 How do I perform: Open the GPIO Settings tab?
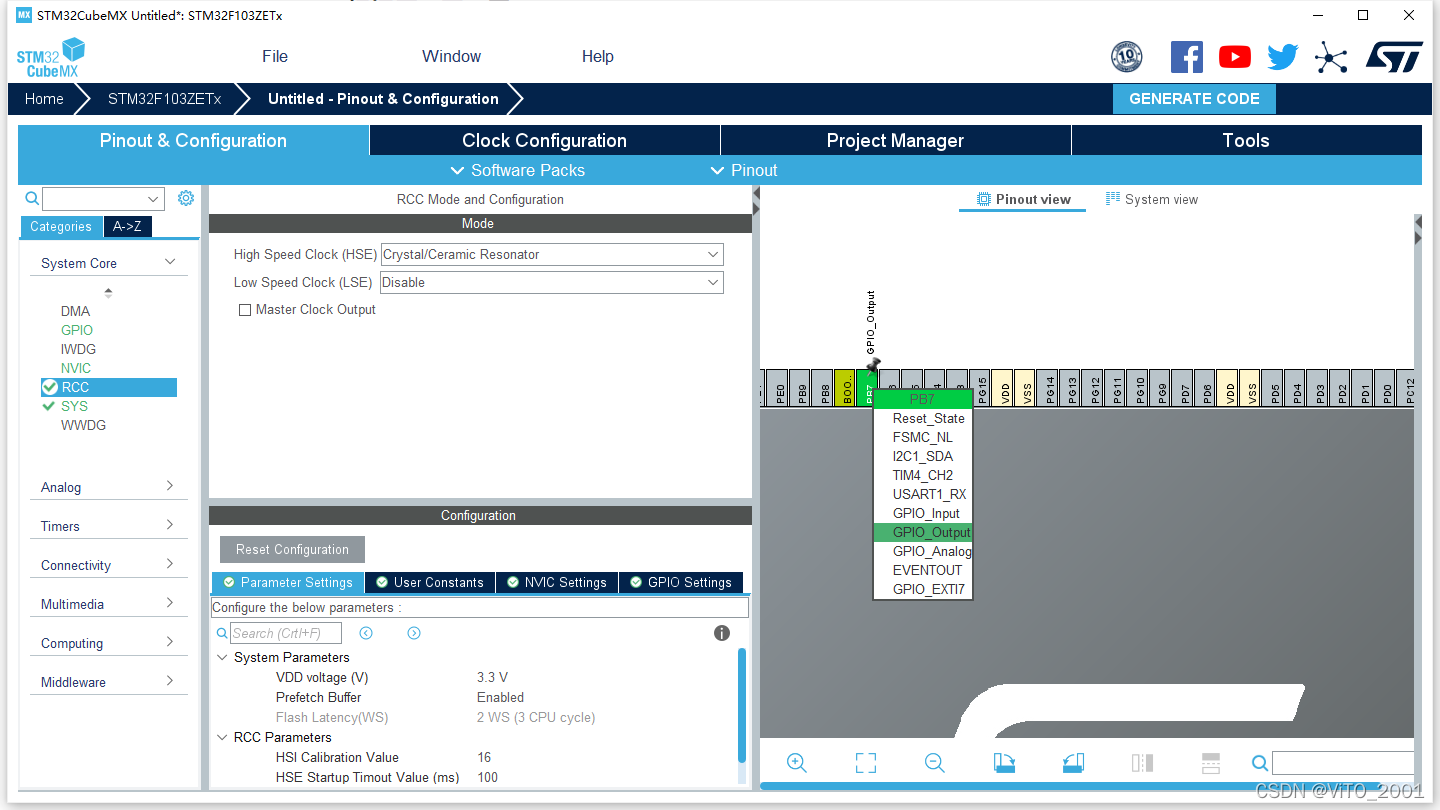pyautogui.click(x=680, y=582)
